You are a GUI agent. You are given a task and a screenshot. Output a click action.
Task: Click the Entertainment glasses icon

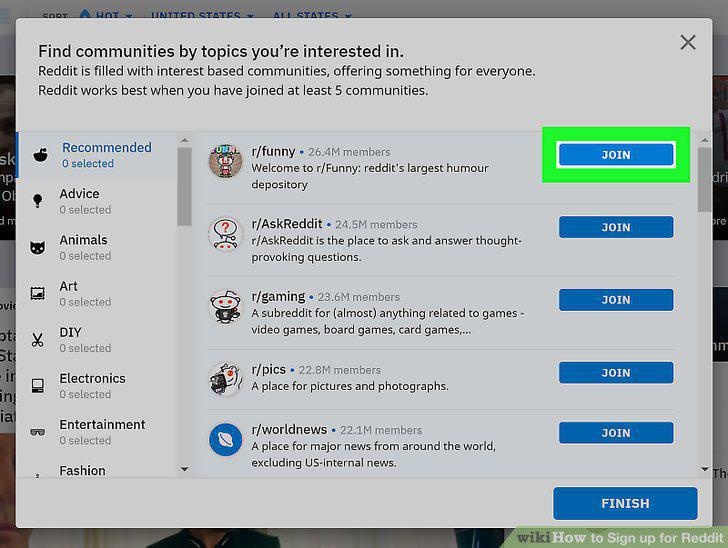(38, 432)
